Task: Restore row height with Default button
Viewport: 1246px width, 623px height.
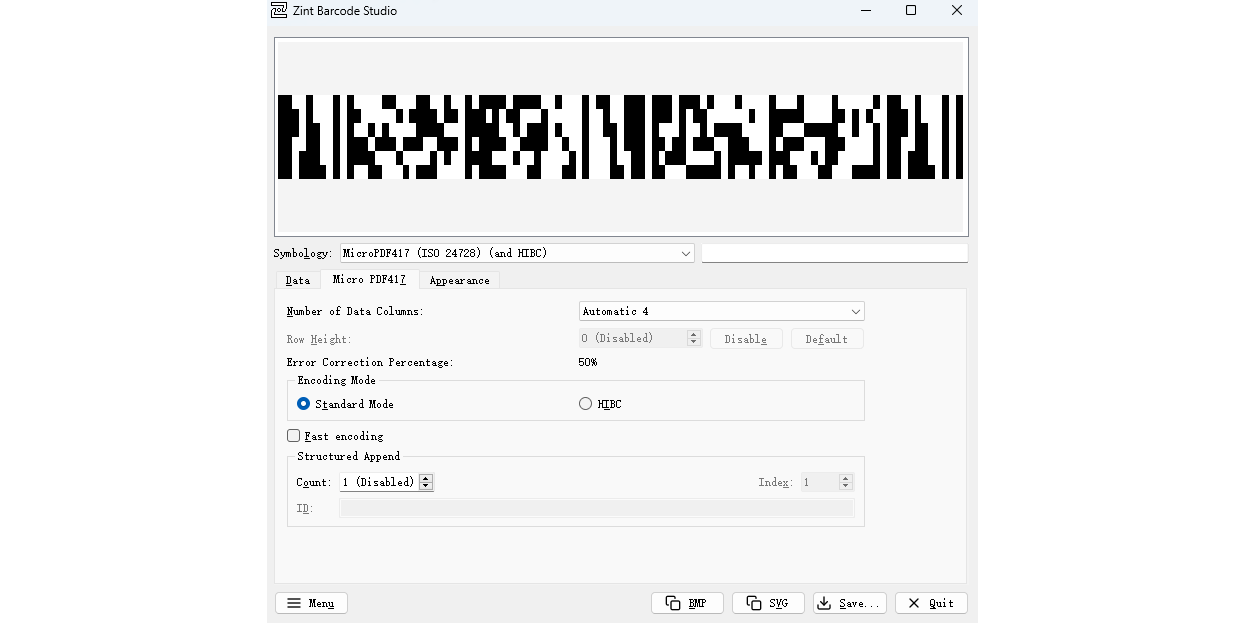Action: point(826,338)
